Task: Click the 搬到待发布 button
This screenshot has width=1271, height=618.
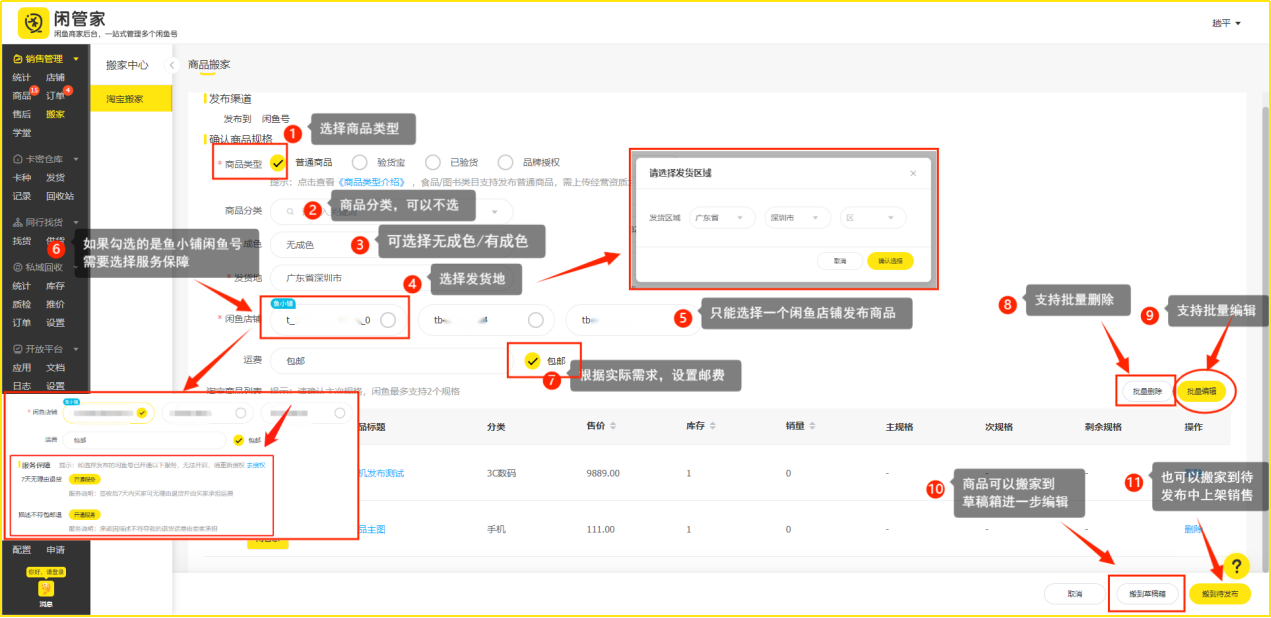Action: coord(1219,593)
